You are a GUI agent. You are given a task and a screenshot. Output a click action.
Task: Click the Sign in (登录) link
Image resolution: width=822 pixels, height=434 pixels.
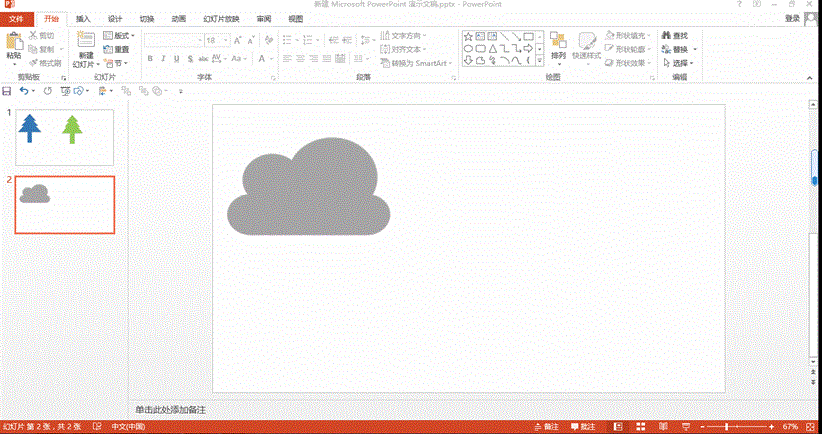(x=792, y=18)
